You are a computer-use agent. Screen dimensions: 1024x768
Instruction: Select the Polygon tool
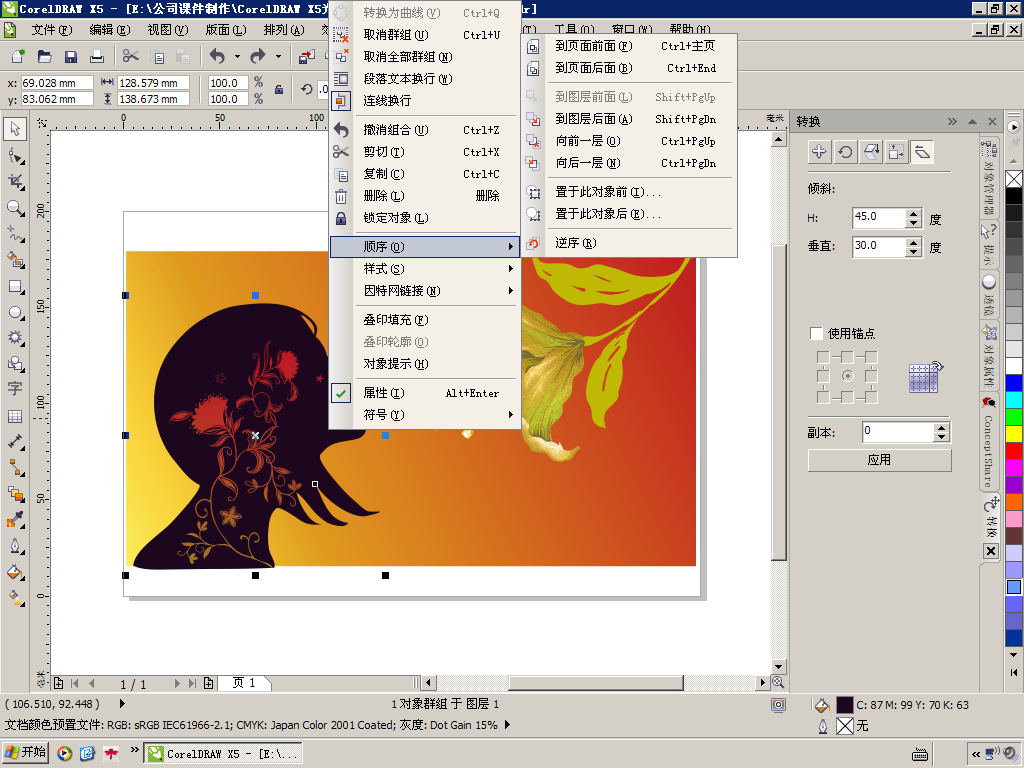[15, 338]
